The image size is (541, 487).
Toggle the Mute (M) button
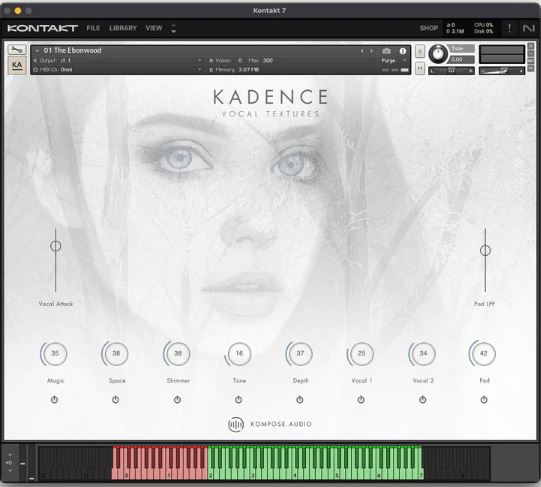point(420,68)
